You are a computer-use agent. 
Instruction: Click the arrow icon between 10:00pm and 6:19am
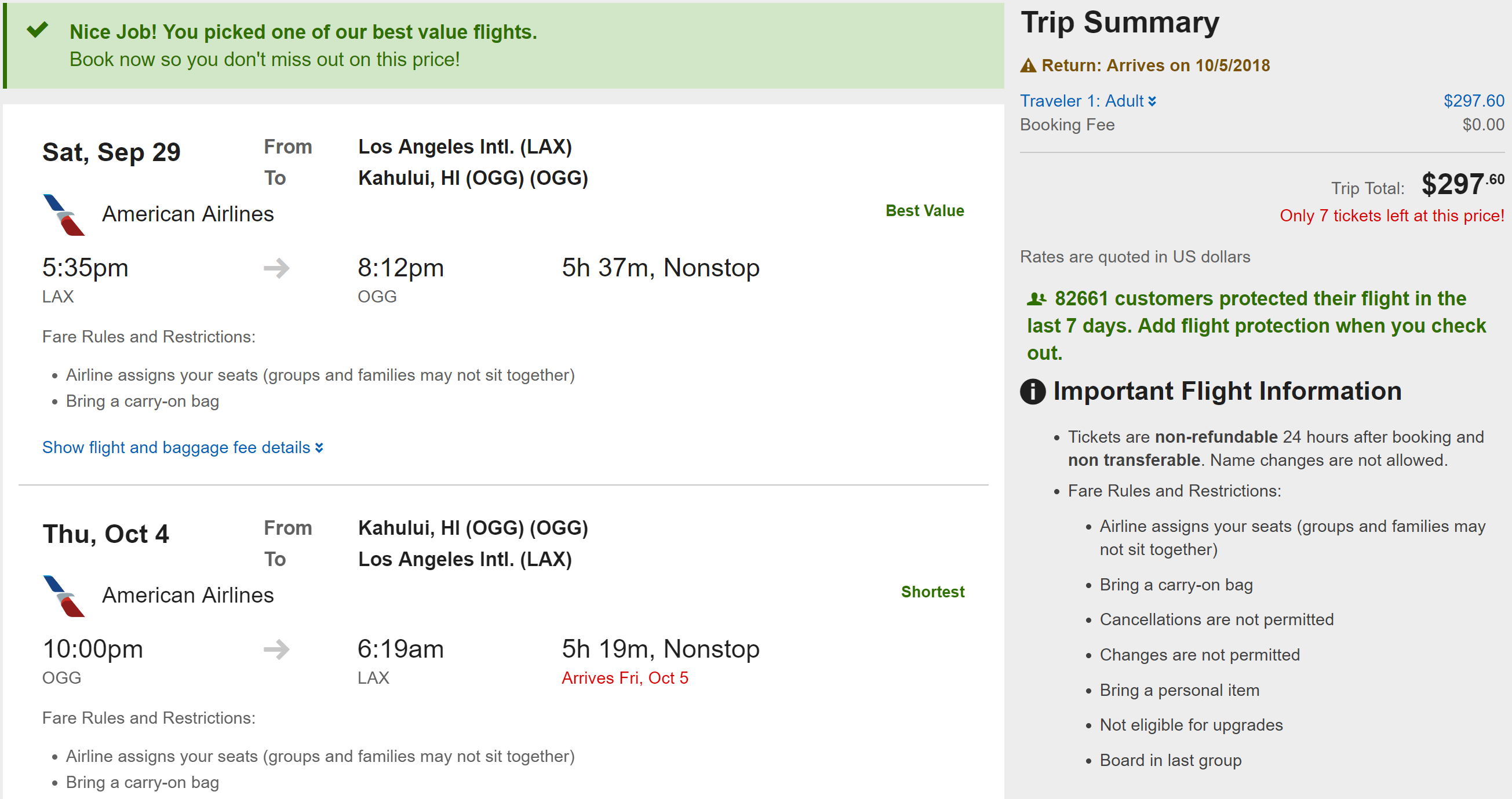coord(276,650)
